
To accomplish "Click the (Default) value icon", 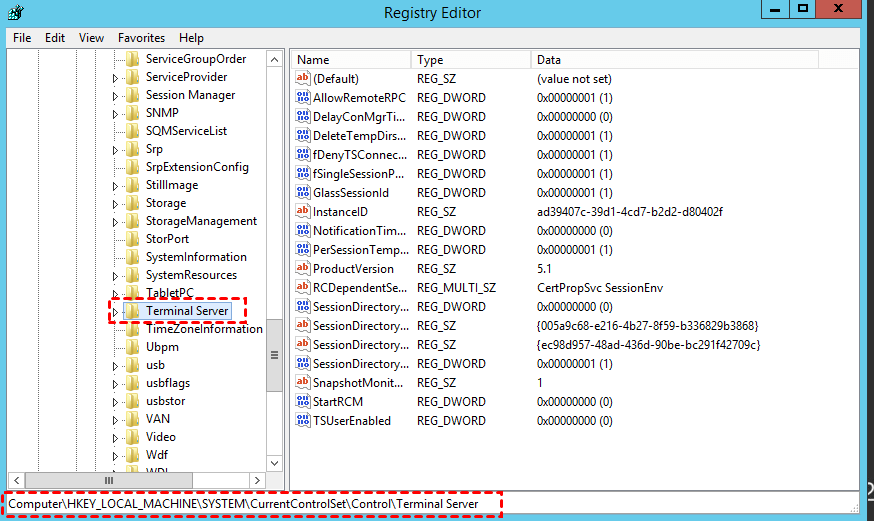I will (303, 79).
